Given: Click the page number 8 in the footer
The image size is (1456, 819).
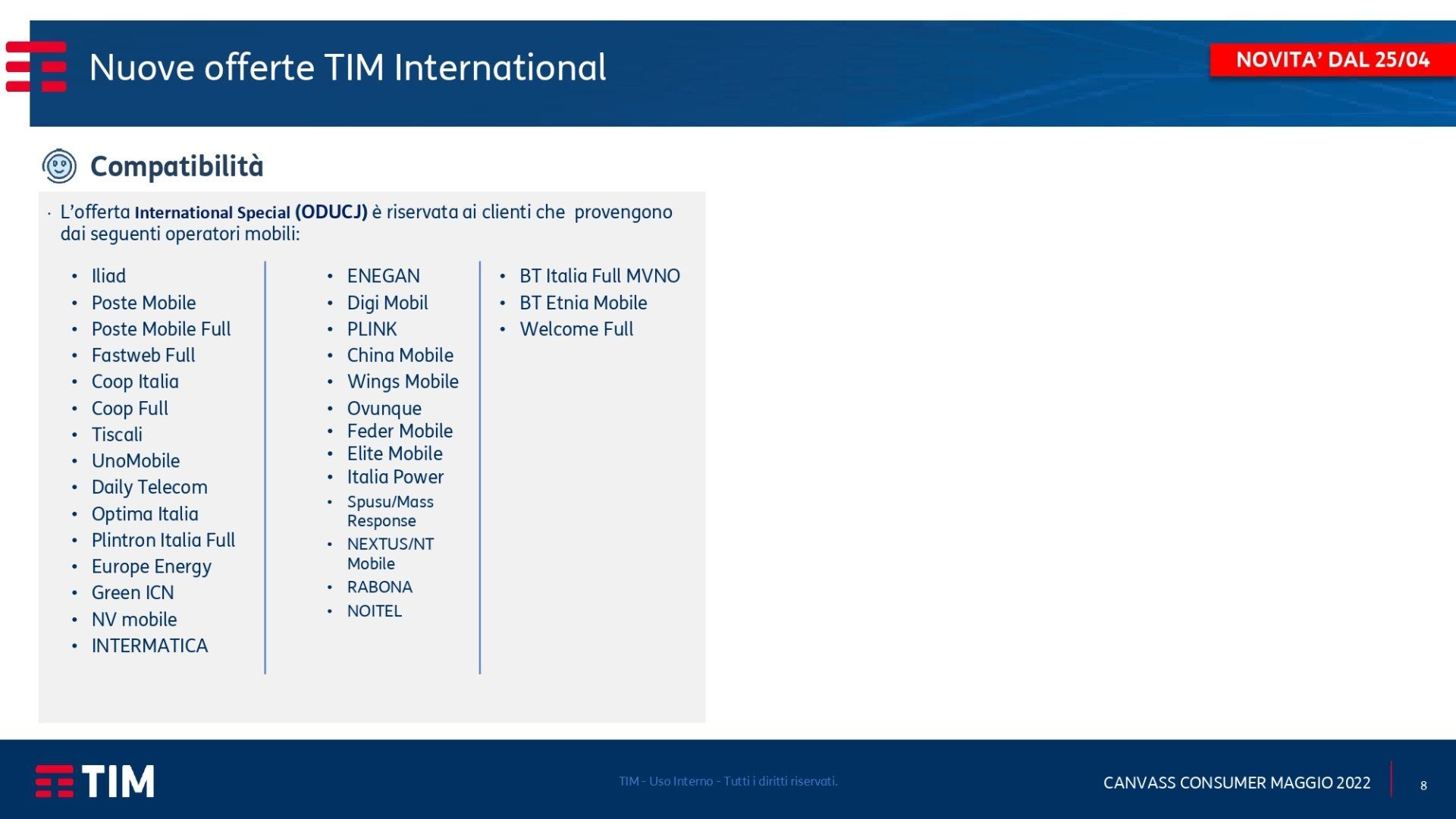Looking at the screenshot, I should coord(1423,786).
